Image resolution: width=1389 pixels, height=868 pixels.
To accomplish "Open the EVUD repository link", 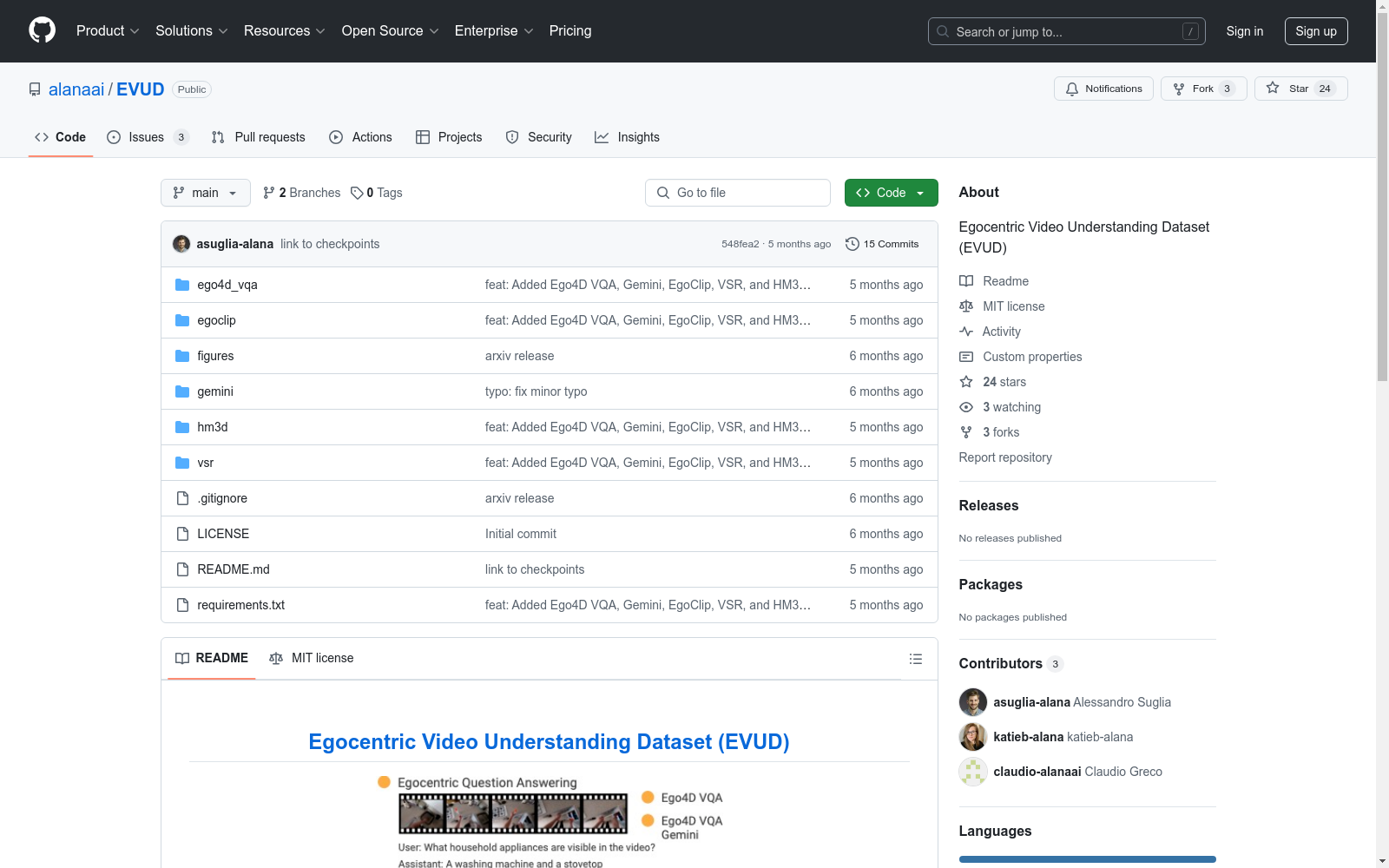I will (x=141, y=89).
